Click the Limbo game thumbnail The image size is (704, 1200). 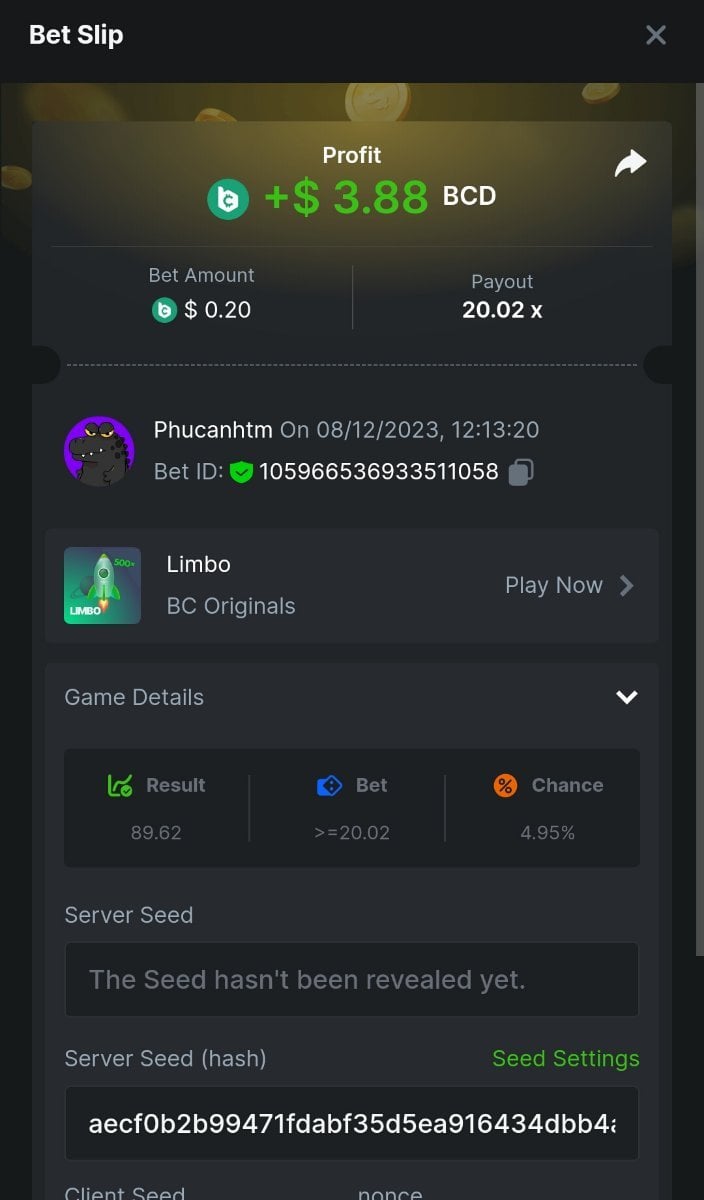coord(102,585)
